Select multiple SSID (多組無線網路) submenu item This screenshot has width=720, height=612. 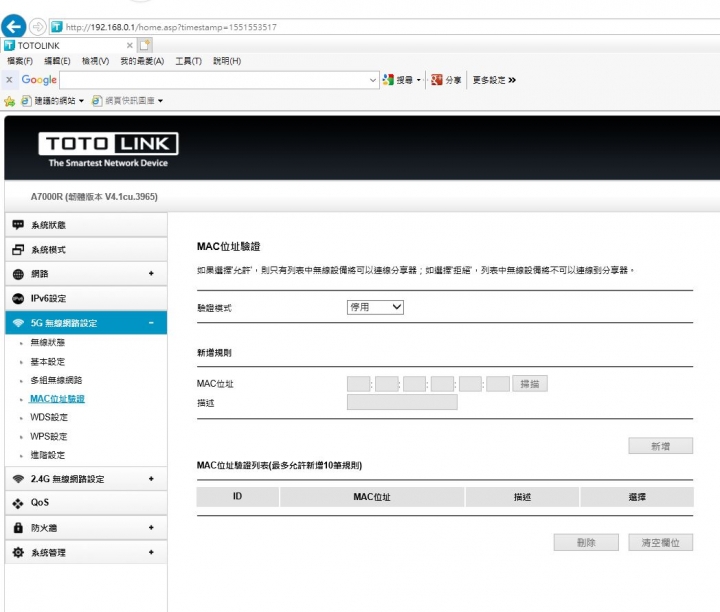pyautogui.click(x=56, y=380)
